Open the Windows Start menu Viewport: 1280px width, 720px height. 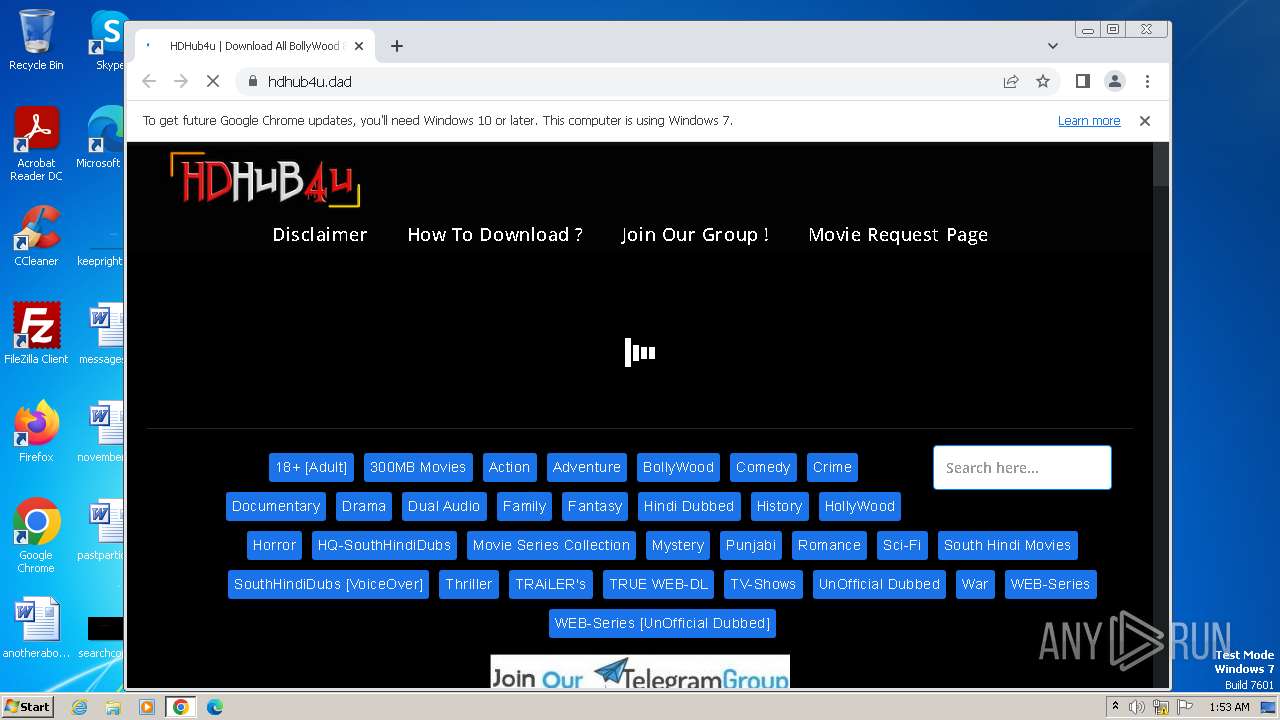[28, 707]
